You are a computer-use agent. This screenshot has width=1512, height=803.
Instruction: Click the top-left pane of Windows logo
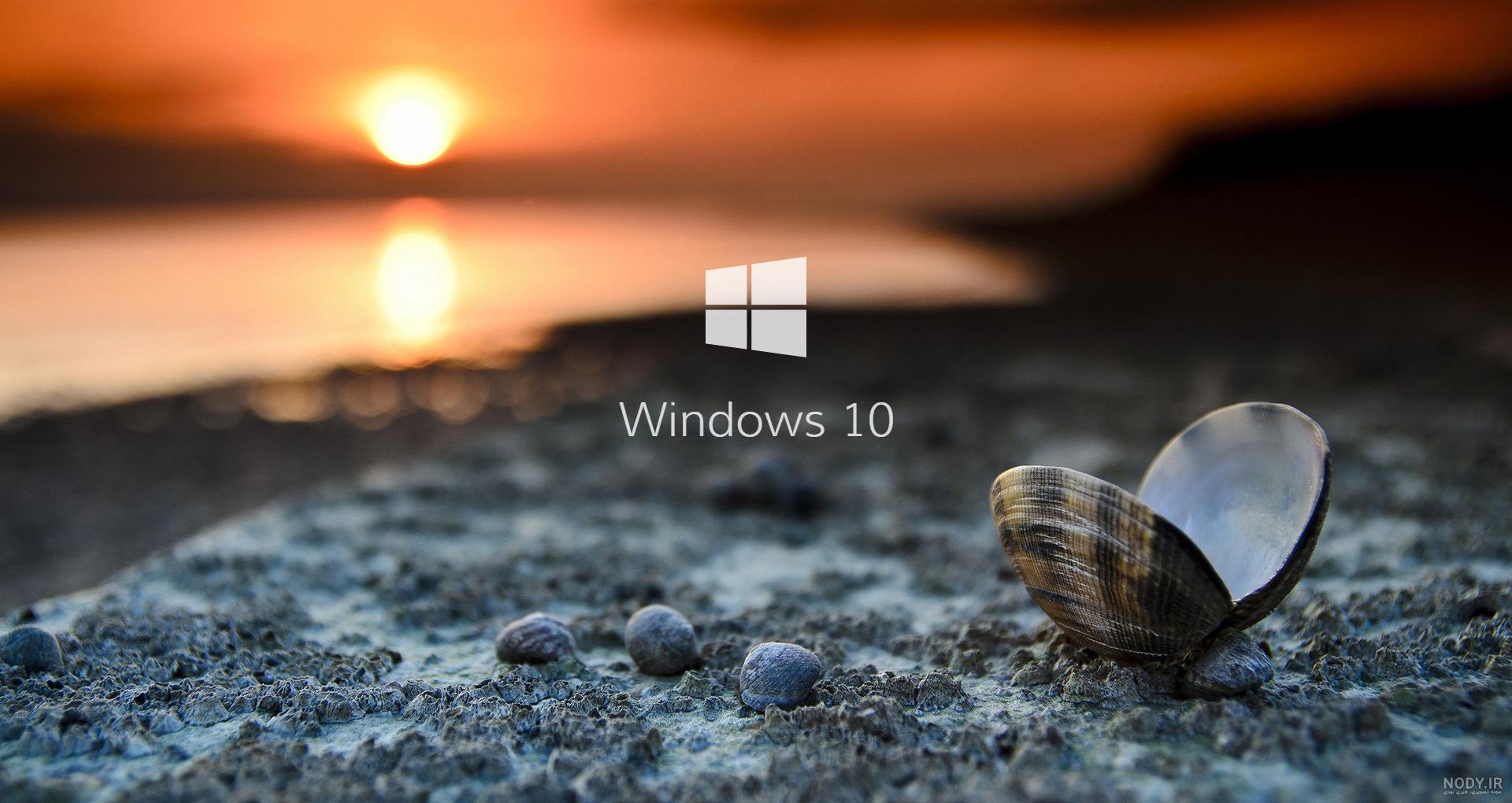[726, 285]
